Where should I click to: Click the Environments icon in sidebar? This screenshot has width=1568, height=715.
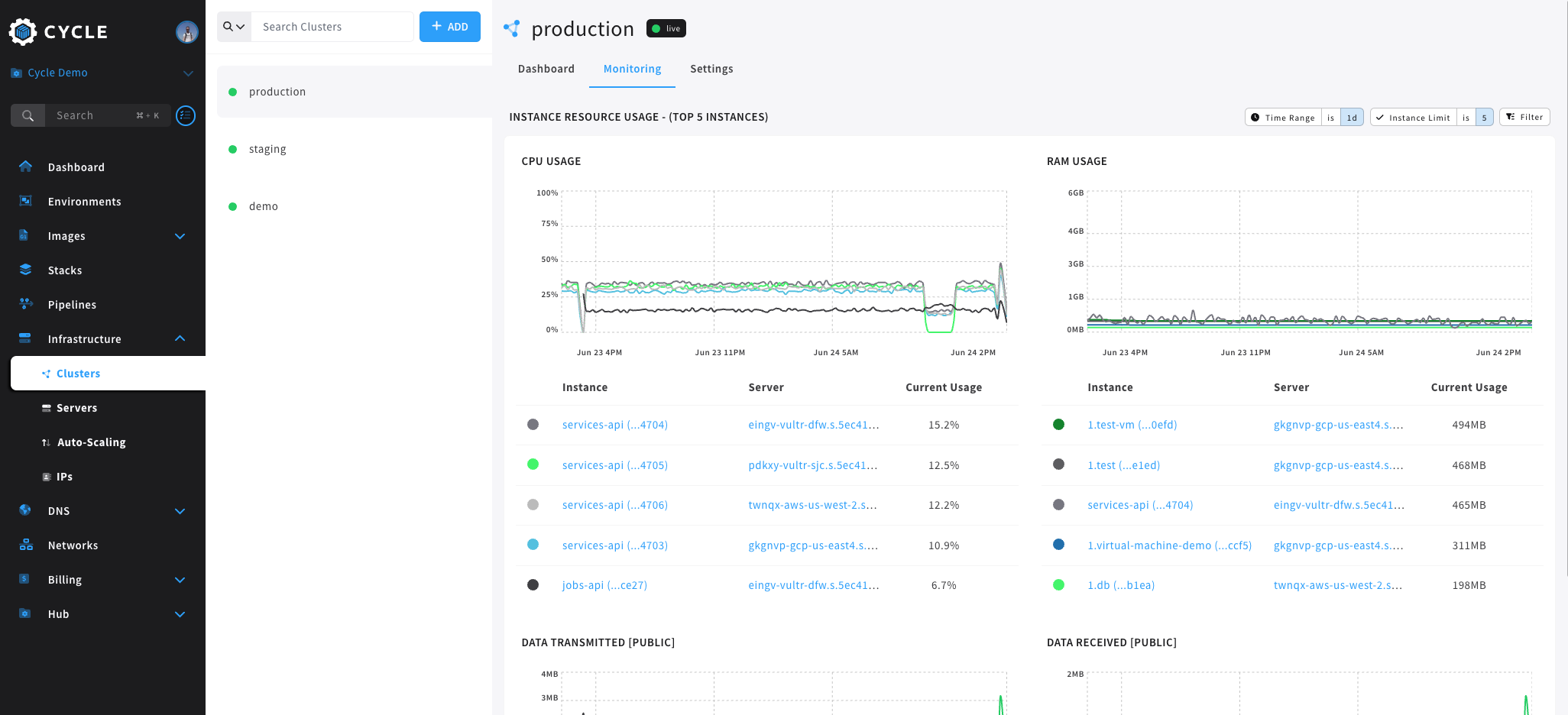[25, 201]
